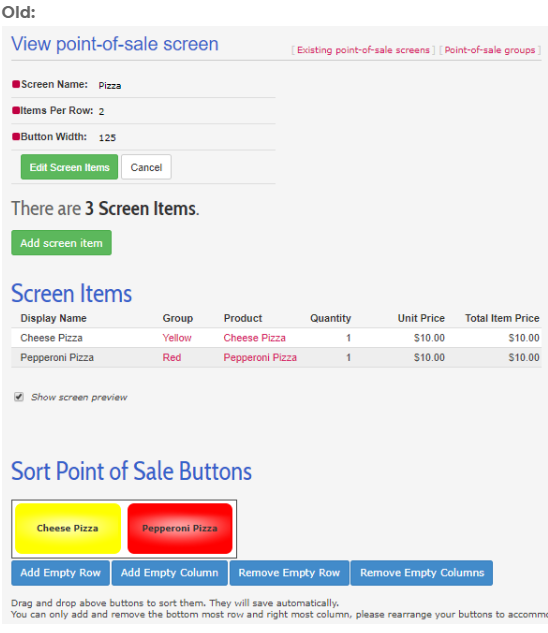Click the red marker beside Screen Name
The height and width of the screenshot is (633, 548).
tap(16, 84)
